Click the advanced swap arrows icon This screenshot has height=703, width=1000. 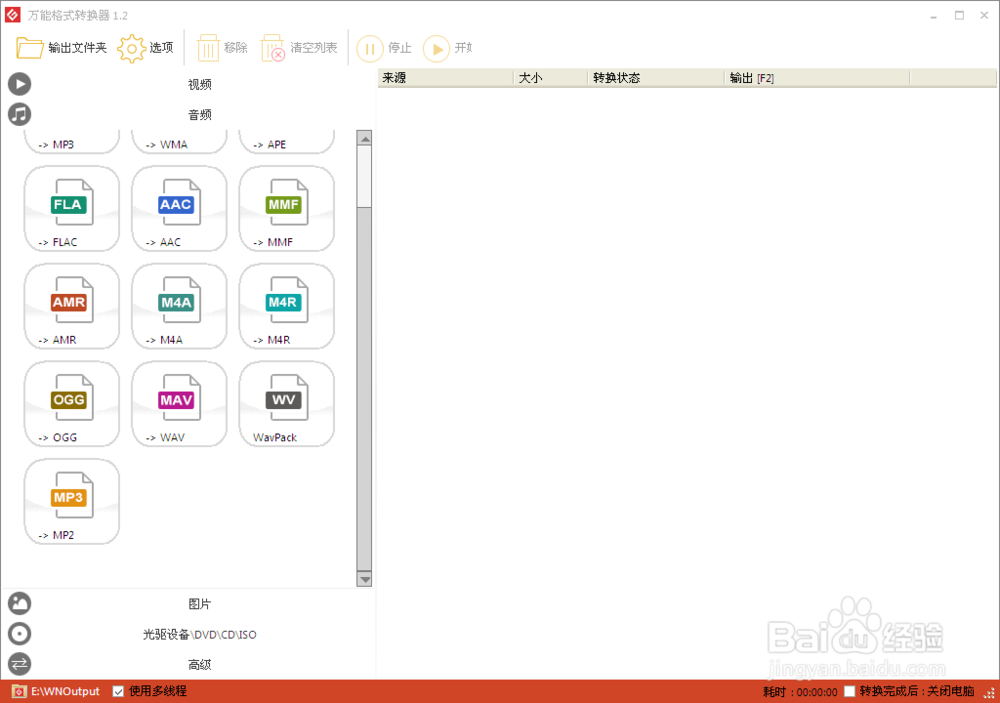[19, 665]
